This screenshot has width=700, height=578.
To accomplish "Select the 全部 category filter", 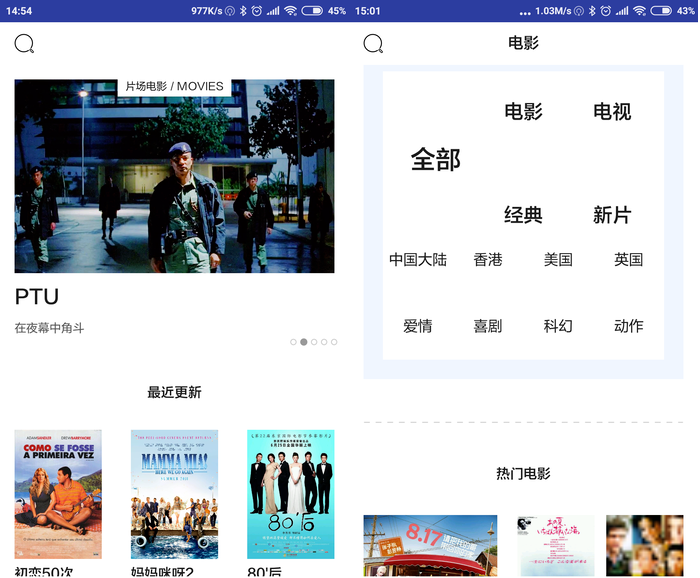I will 435,160.
